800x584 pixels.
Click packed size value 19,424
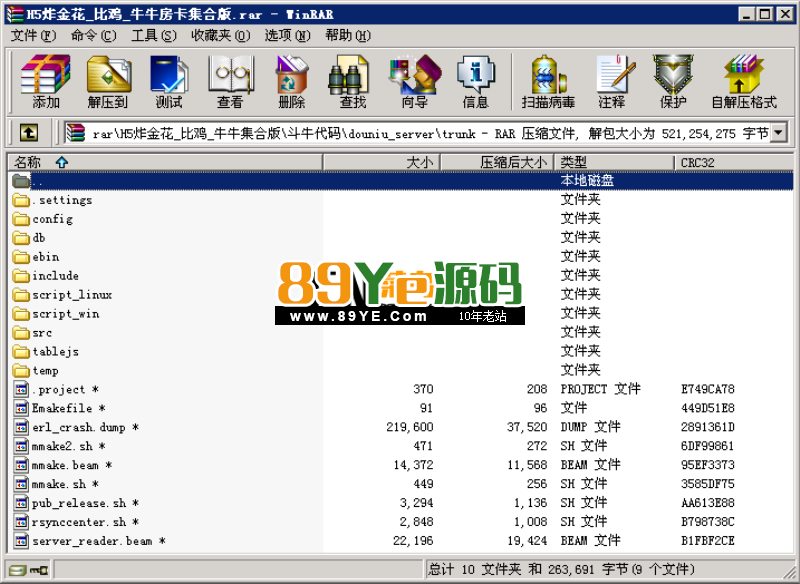click(x=527, y=541)
